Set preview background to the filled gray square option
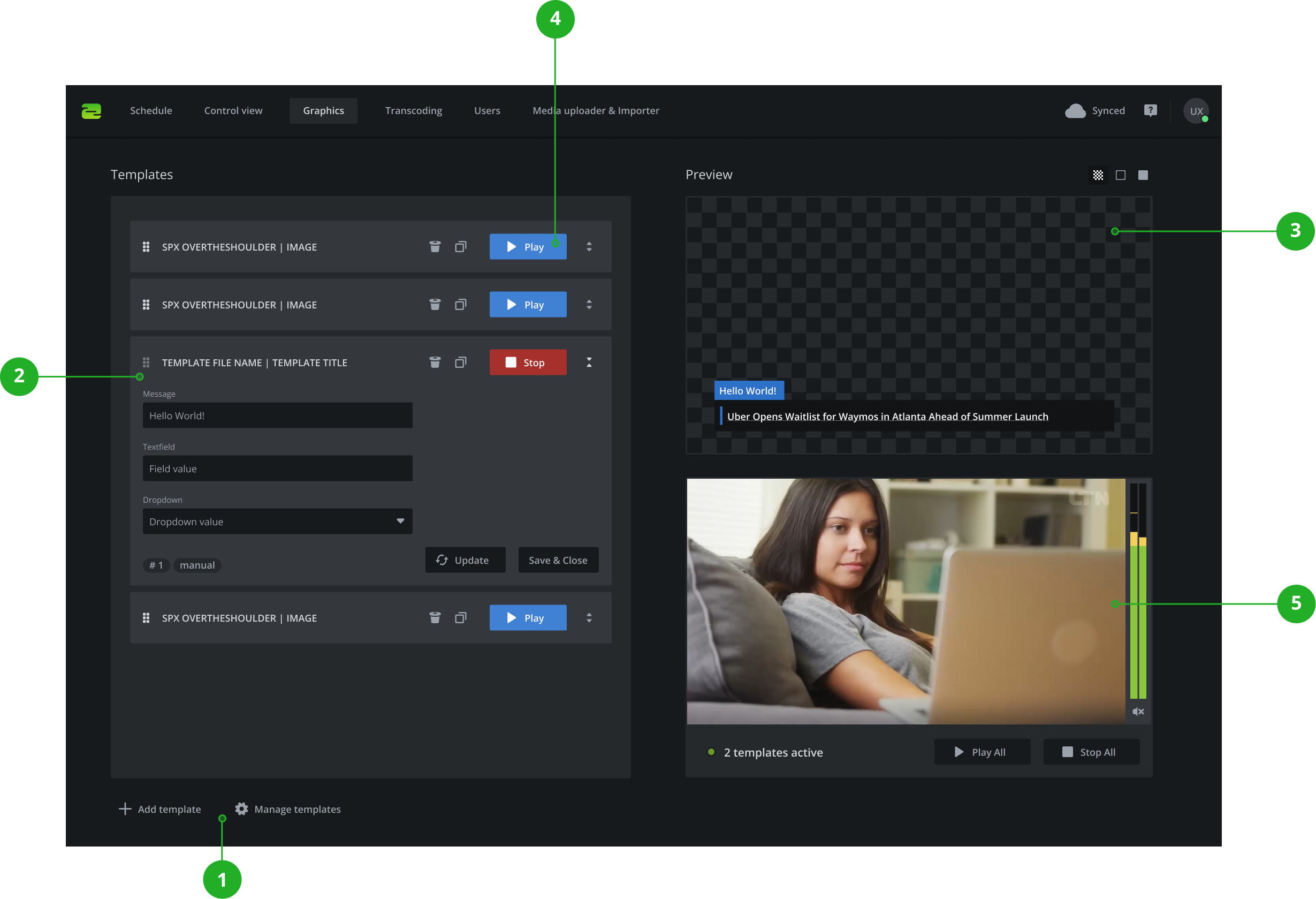 1143,175
